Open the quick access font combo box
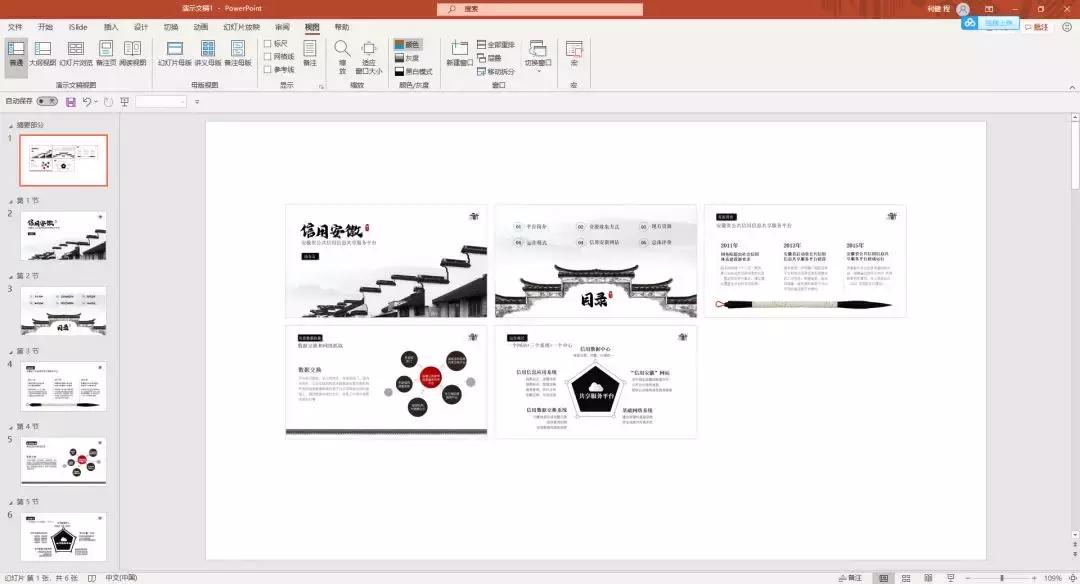Viewport: 1080px width, 584px height. pyautogui.click(x=161, y=102)
